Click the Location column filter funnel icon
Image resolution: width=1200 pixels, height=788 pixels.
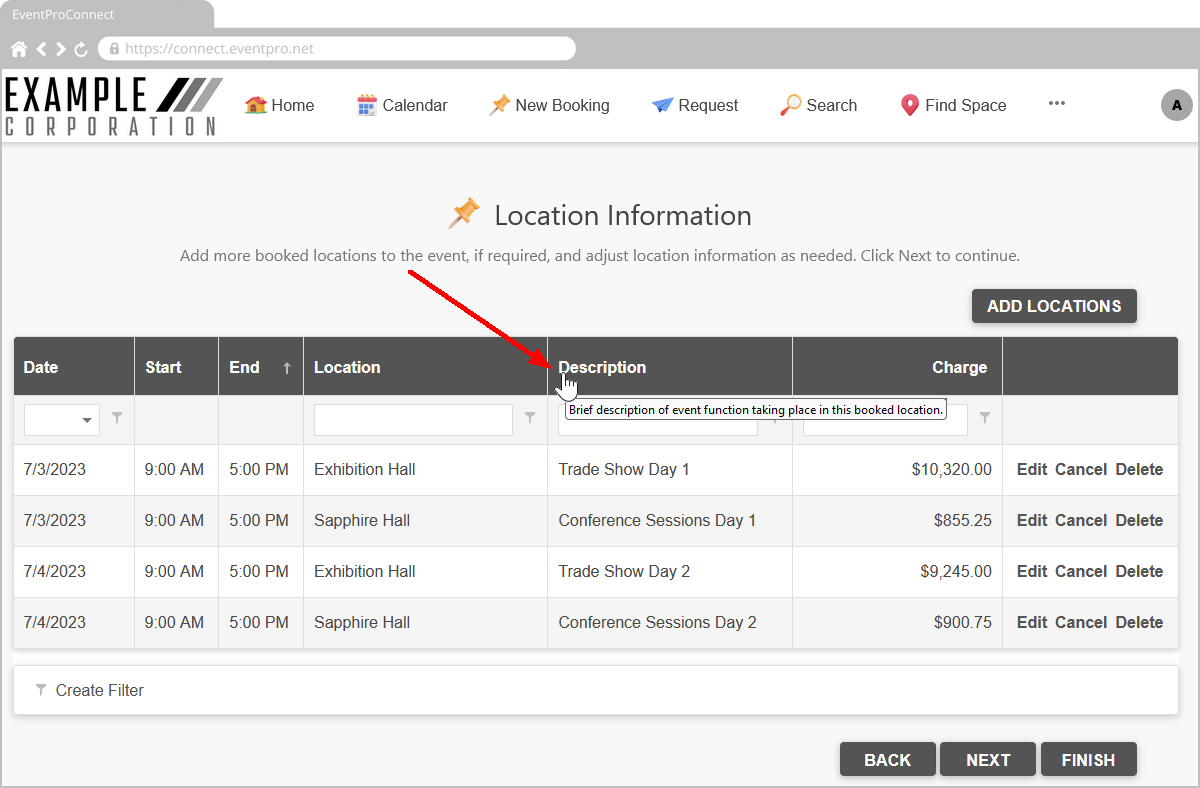click(530, 418)
